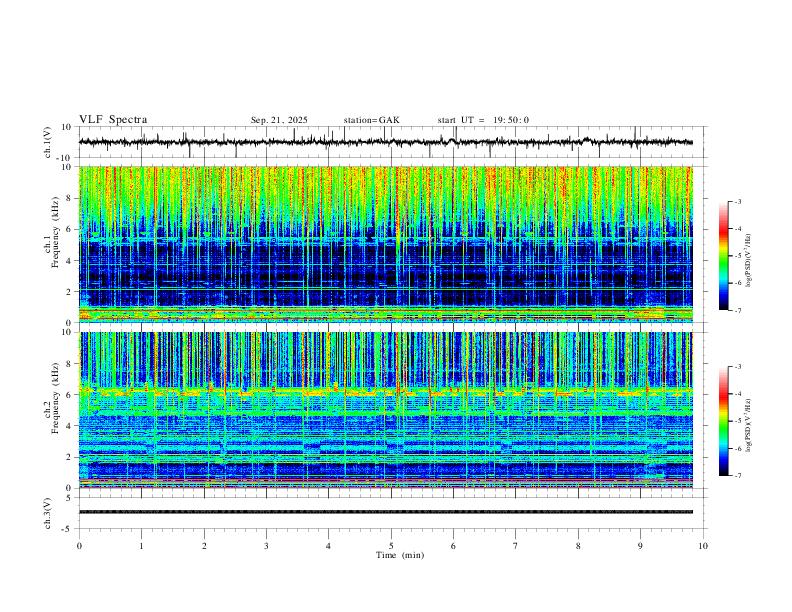Click the ch.1 spectrogram panel
Image resolution: width=792 pixels, height=612 pixels.
pos(385,244)
